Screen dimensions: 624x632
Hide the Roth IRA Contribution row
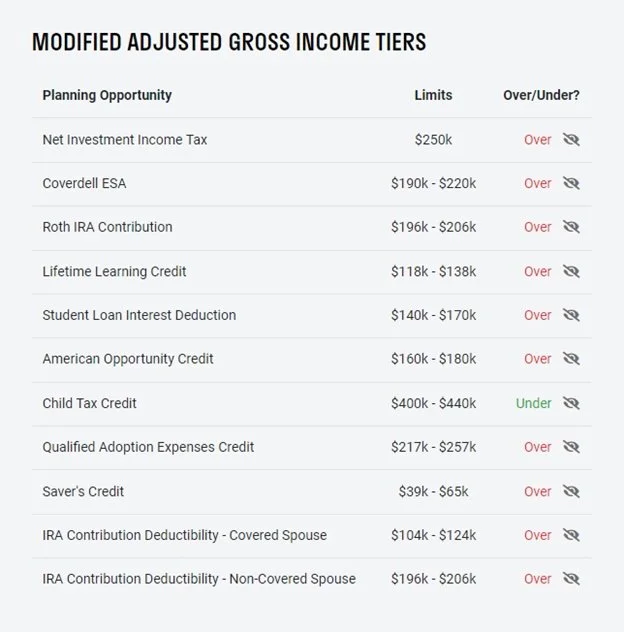[x=571, y=227]
